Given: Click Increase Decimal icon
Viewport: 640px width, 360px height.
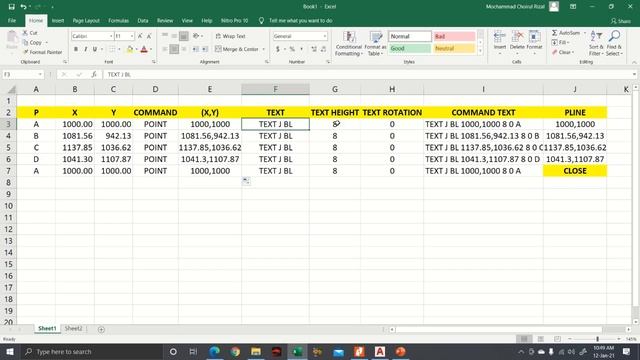Looking at the screenshot, I should click(314, 49).
